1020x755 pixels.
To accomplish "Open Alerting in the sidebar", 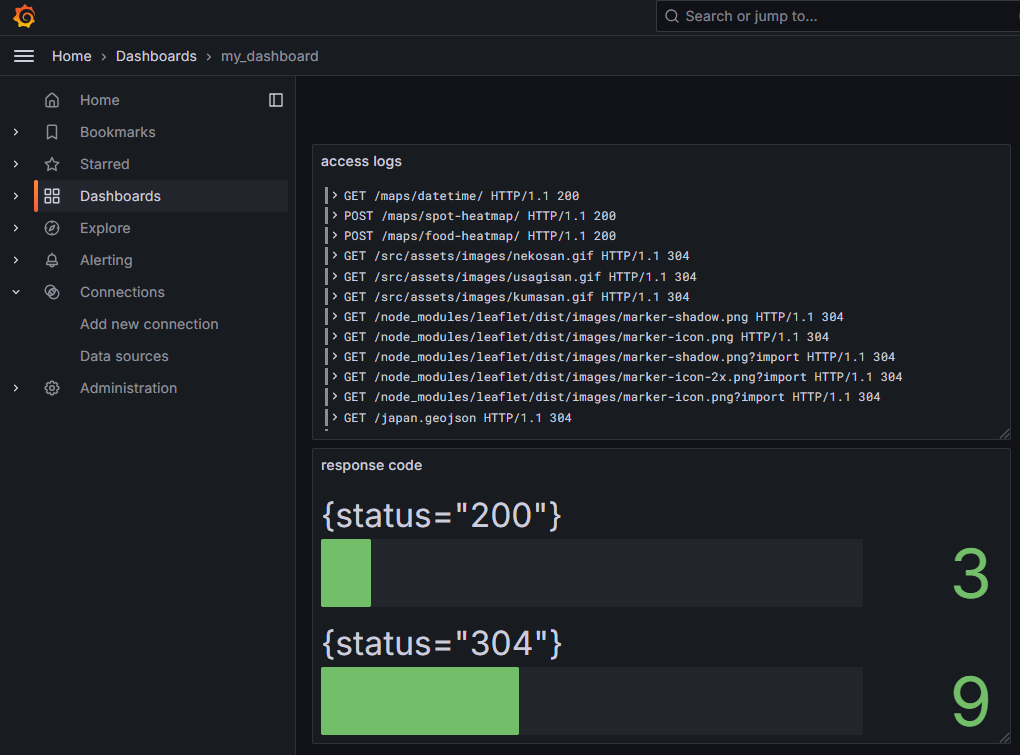I will (x=106, y=260).
